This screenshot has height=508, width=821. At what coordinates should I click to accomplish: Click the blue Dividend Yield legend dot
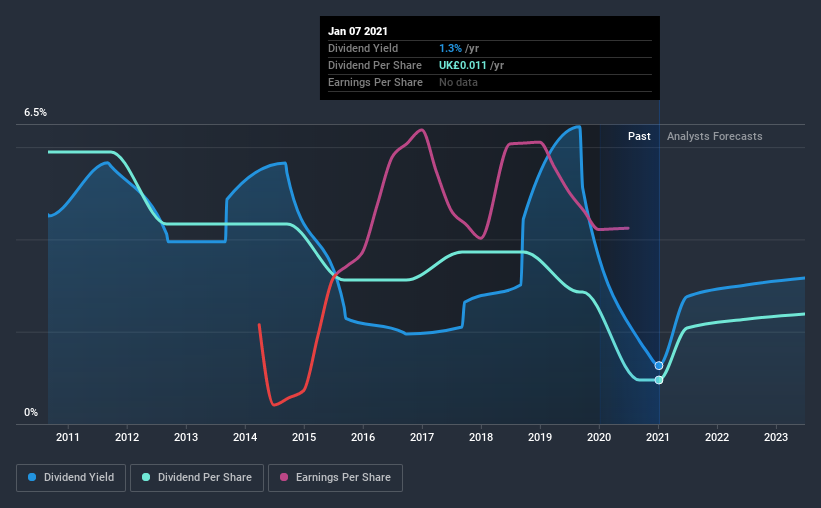(32, 477)
